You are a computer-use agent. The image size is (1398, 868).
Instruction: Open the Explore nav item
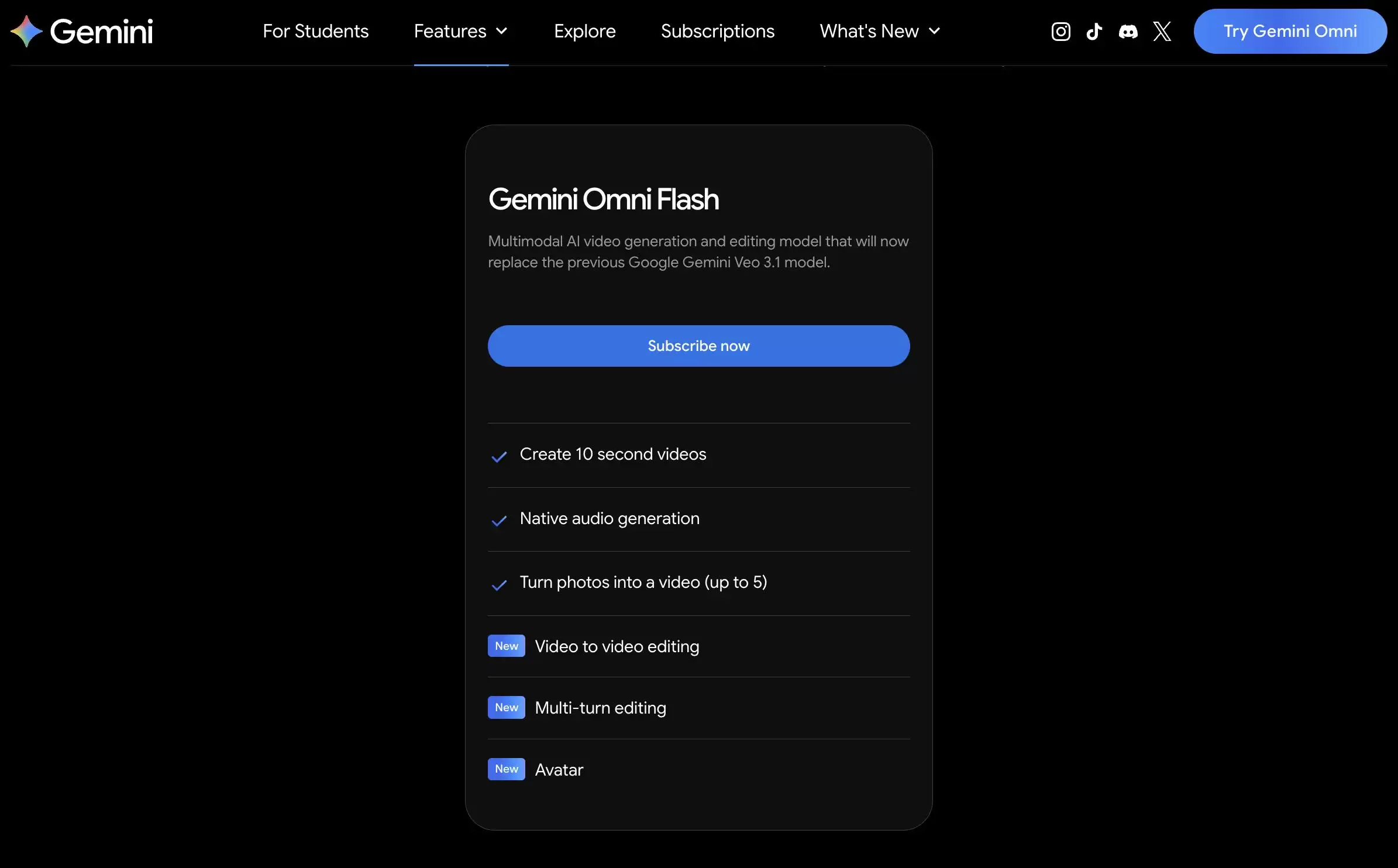pos(584,31)
